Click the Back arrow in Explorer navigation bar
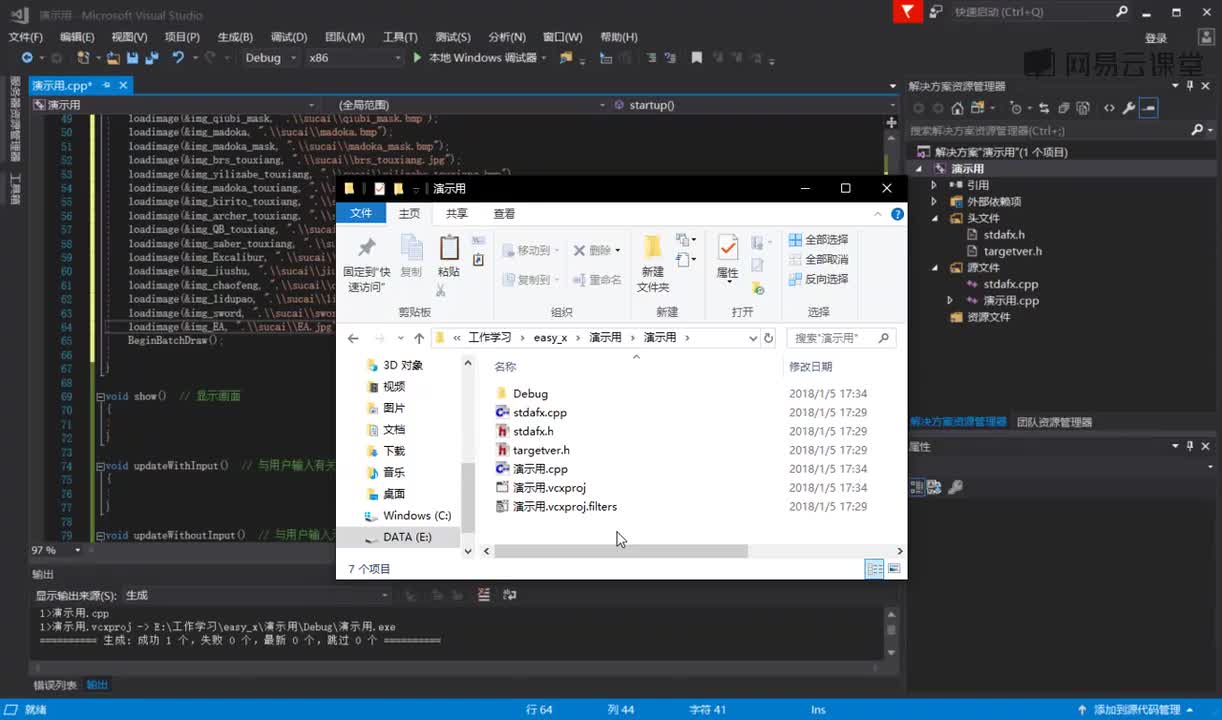Image resolution: width=1222 pixels, height=720 pixels. [x=353, y=338]
